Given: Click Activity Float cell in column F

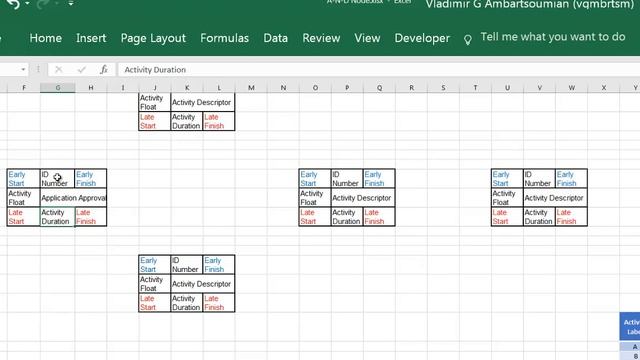Looking at the screenshot, I should [23, 198].
